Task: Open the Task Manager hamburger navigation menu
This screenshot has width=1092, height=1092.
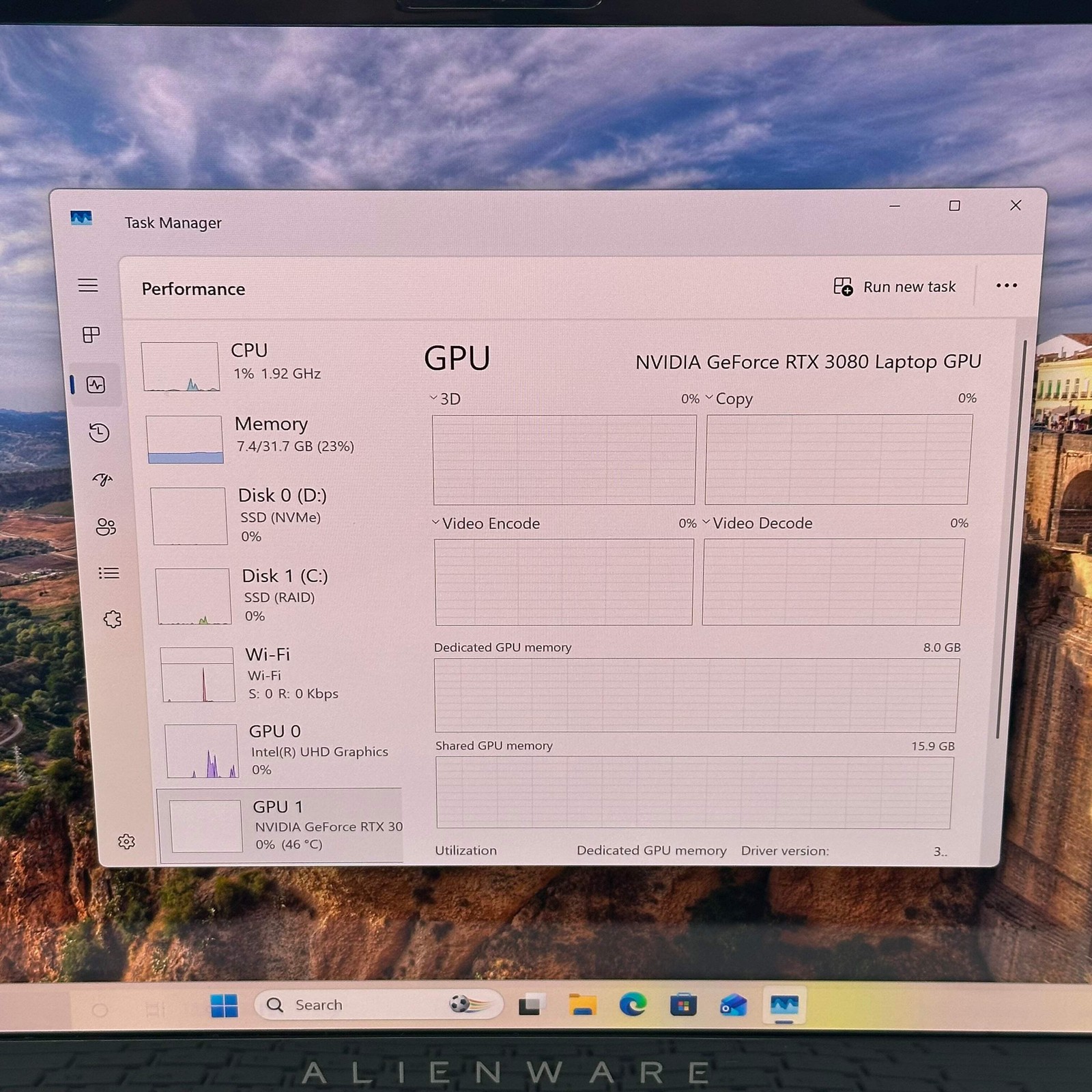Action: point(88,285)
